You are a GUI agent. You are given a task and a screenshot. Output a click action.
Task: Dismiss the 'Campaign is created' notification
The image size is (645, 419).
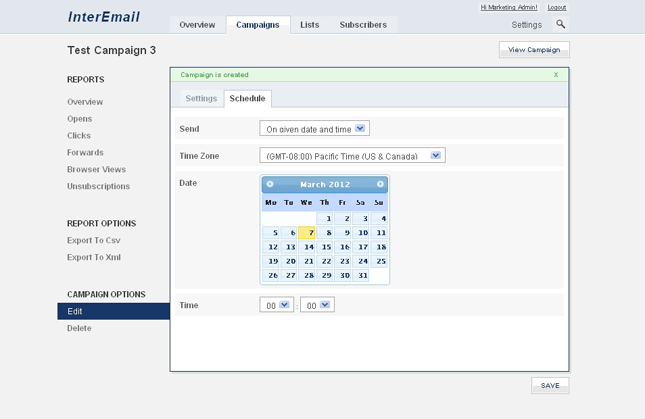coord(556,75)
